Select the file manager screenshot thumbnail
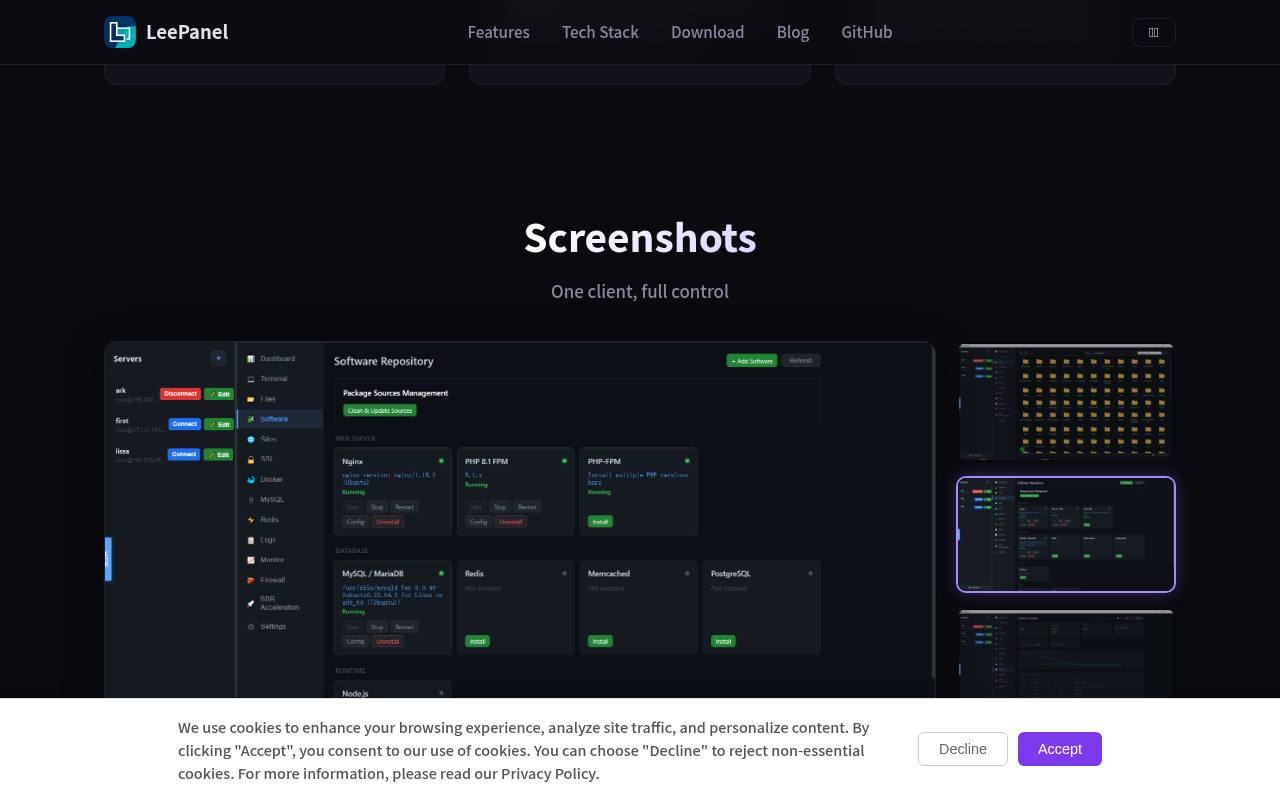1280x800 pixels. [1066, 402]
